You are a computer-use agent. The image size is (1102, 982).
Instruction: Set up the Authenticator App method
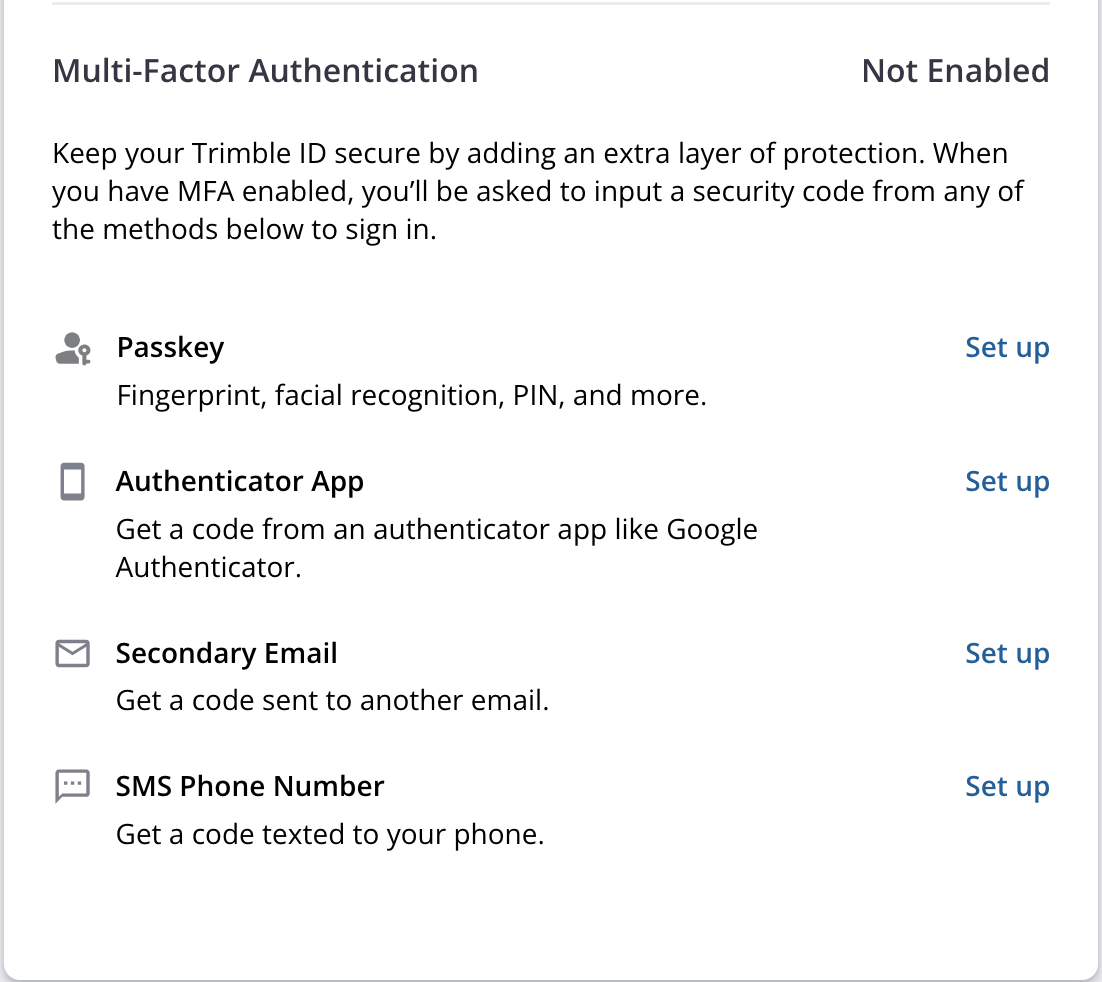click(1006, 482)
